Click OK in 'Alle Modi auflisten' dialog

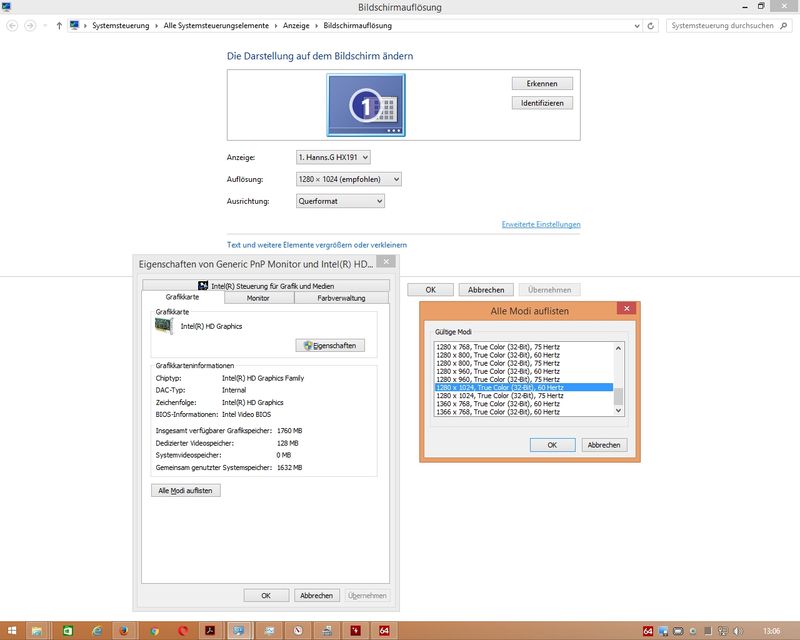553,445
